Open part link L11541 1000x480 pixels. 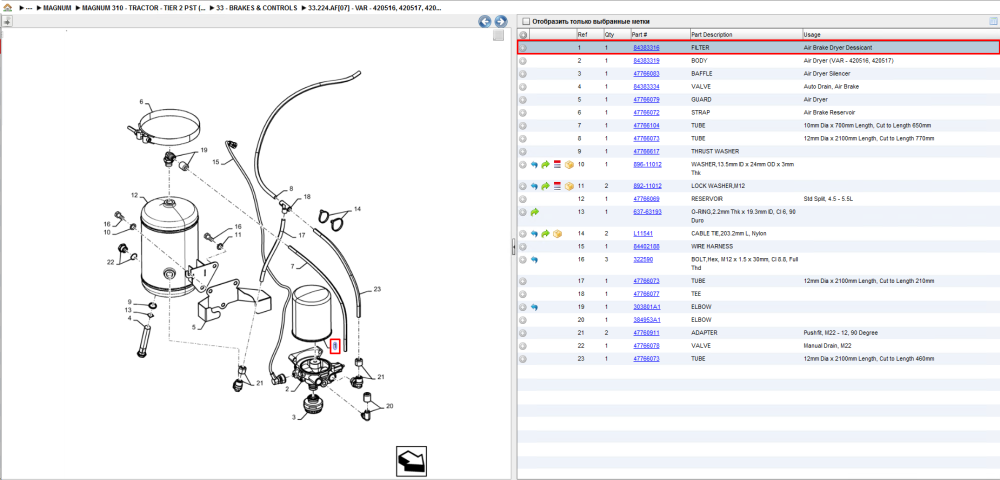642,234
